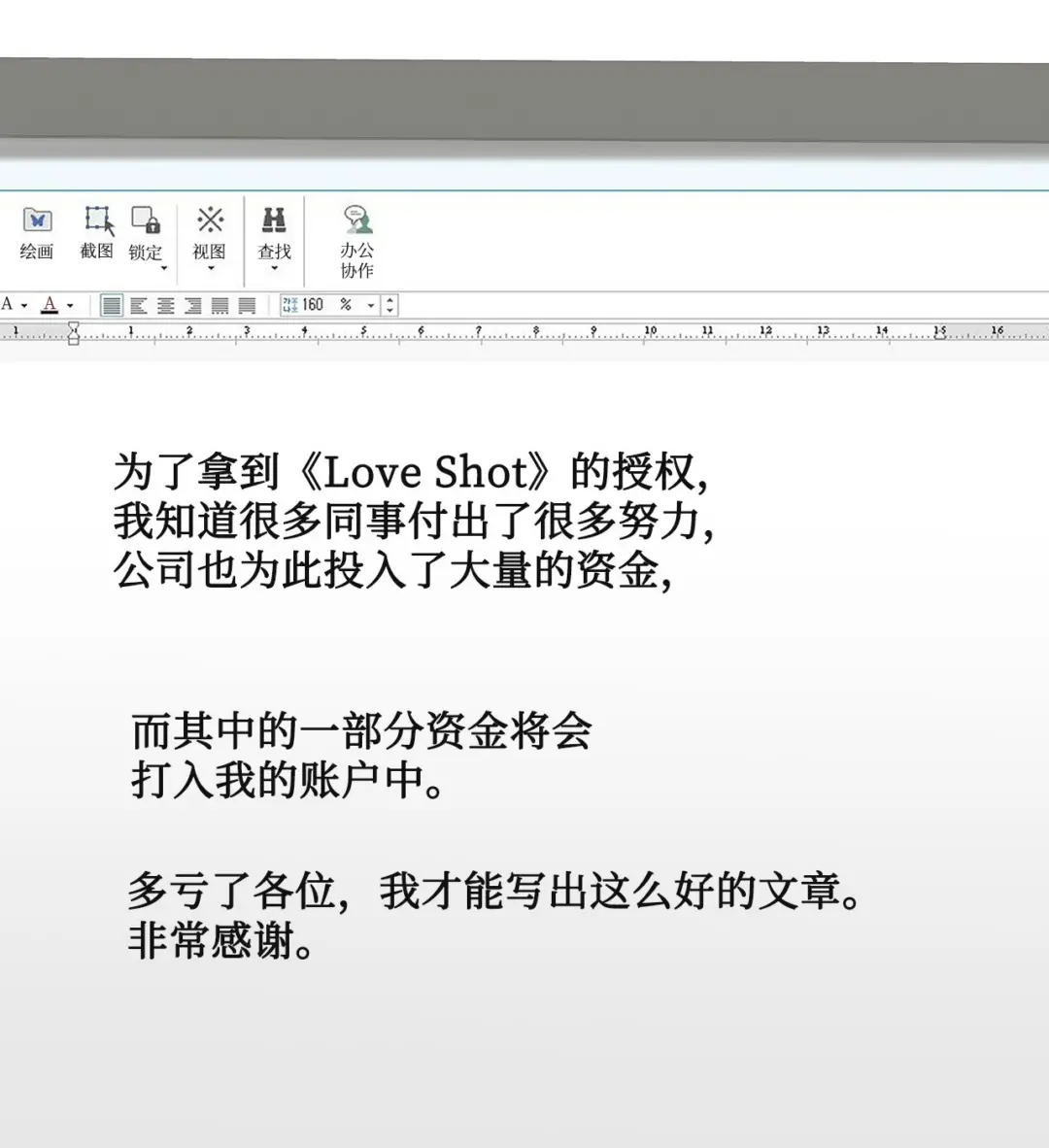The height and width of the screenshot is (1148, 1049).
Task: Click the indent marker on the ruler
Action: click(74, 334)
